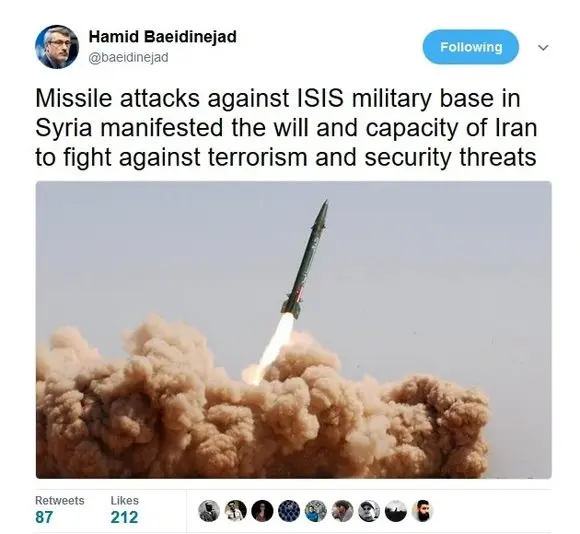Click the @baeidinejad handle
Viewport: 580px width, 534px height.
[x=128, y=58]
